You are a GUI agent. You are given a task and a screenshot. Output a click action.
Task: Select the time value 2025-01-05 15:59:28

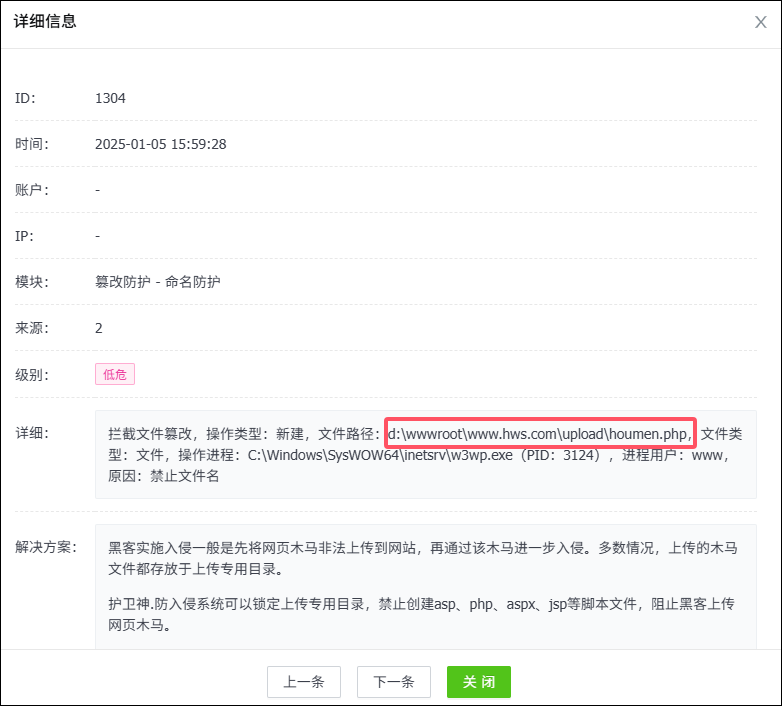161,144
